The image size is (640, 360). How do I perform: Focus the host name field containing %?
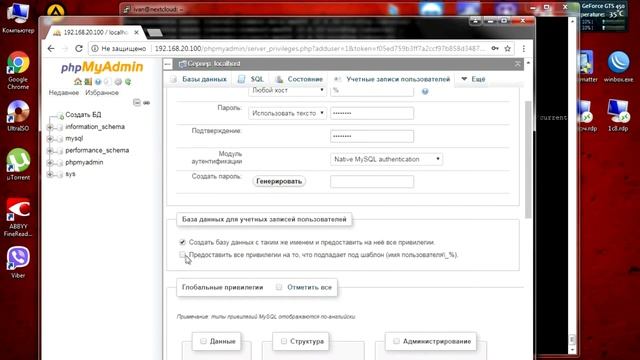pos(372,91)
